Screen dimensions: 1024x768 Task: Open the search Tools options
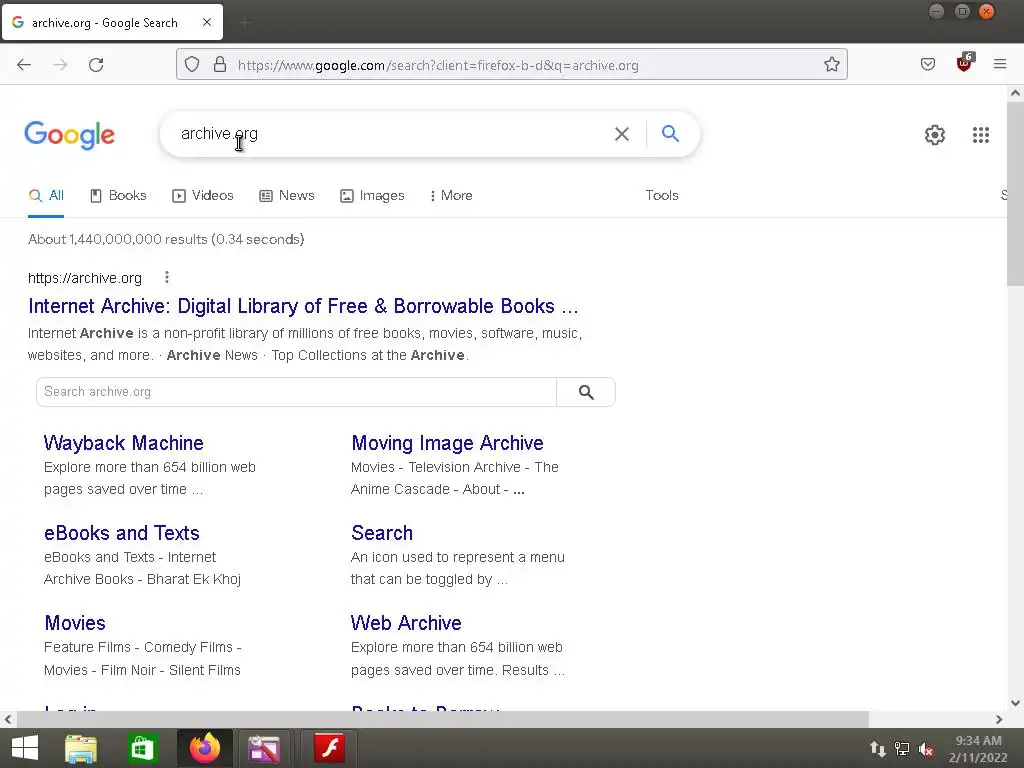pyautogui.click(x=662, y=195)
